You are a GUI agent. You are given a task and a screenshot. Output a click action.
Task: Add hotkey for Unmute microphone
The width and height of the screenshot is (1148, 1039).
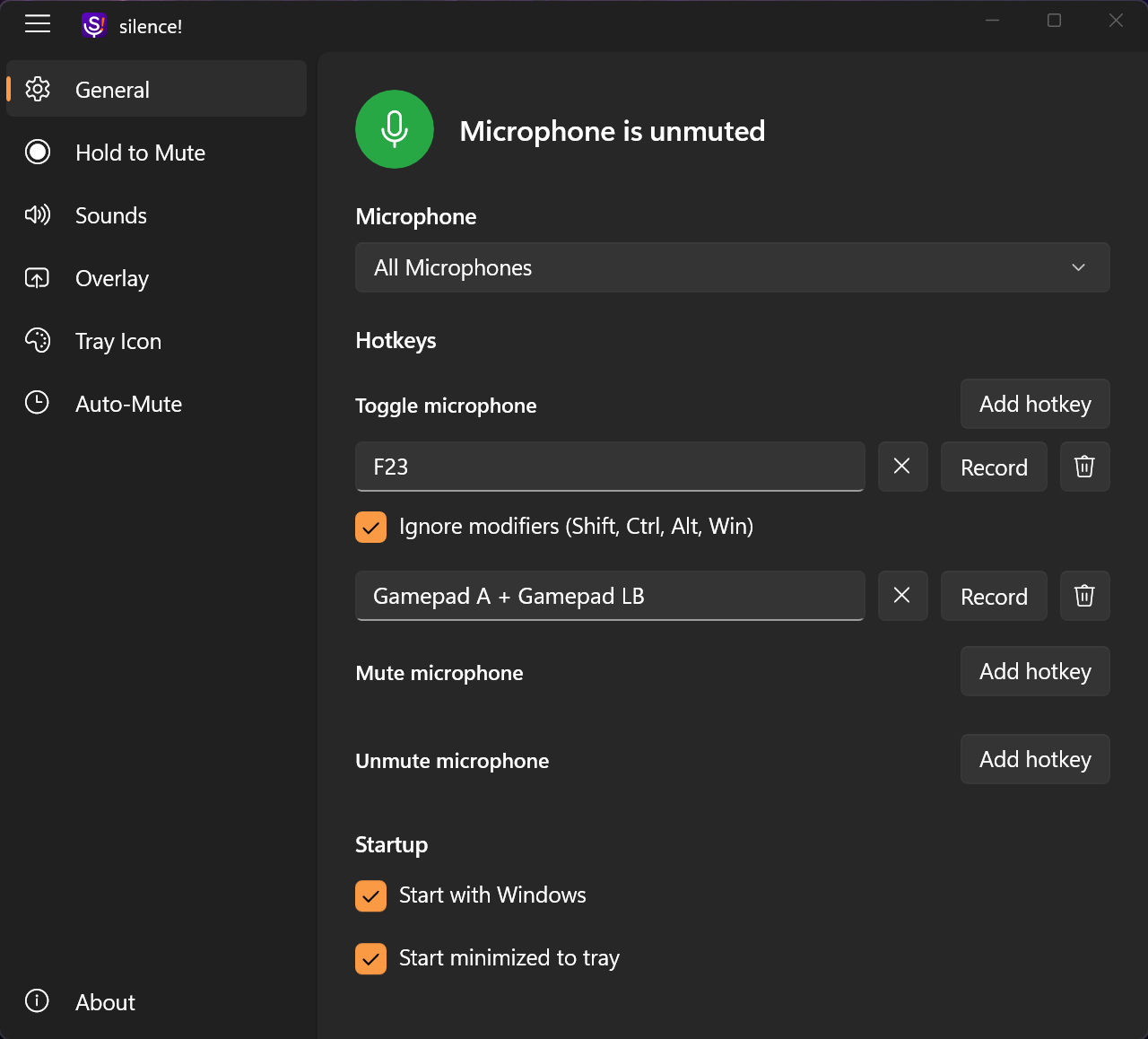(1035, 759)
